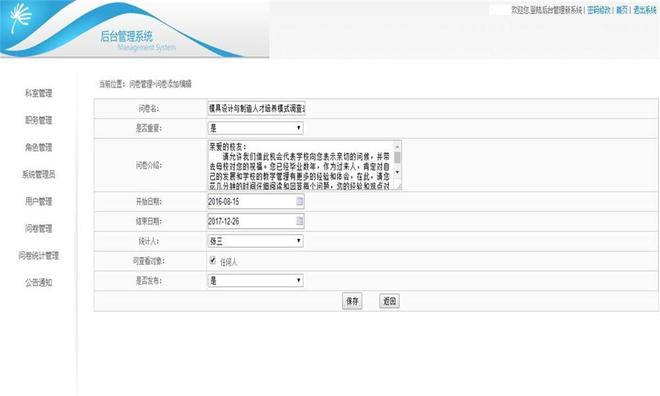Open the 统计人 dropdown showing 张三
The width and height of the screenshot is (660, 396).
(x=256, y=241)
